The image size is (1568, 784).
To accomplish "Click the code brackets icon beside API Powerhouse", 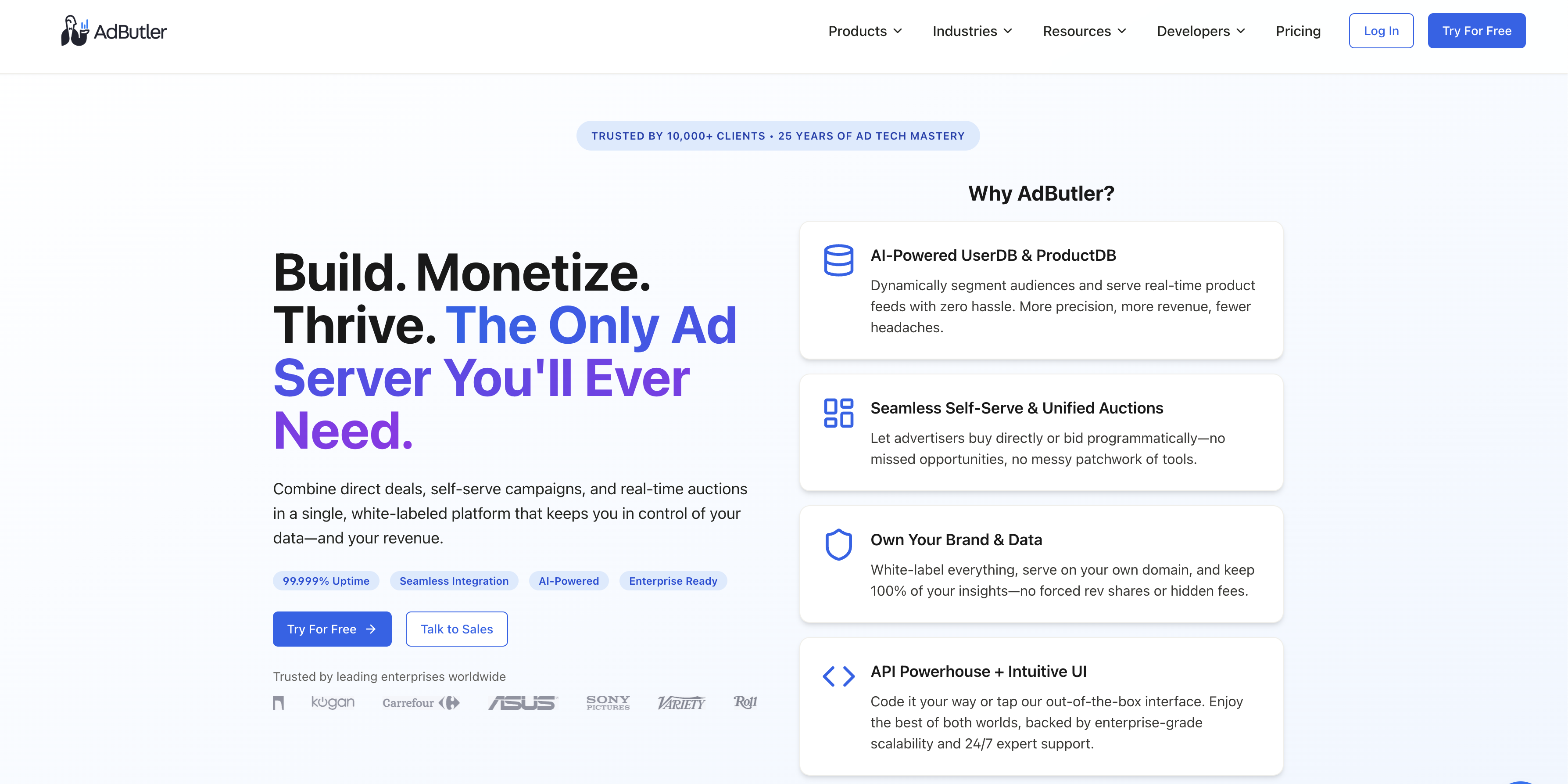I will (838, 676).
